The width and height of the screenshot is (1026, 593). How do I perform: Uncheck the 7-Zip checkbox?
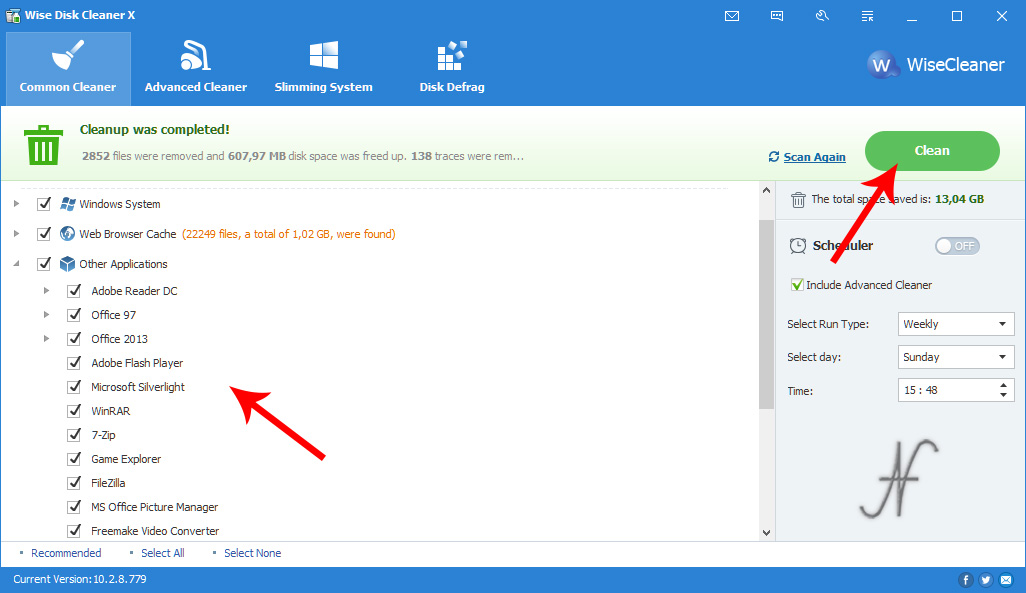click(74, 435)
